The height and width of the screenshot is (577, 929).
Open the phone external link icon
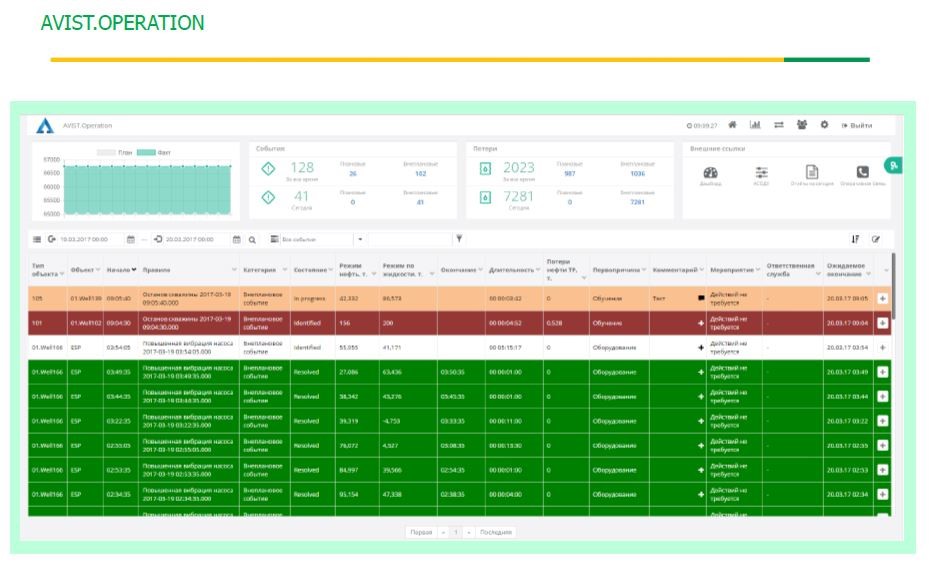click(x=863, y=172)
